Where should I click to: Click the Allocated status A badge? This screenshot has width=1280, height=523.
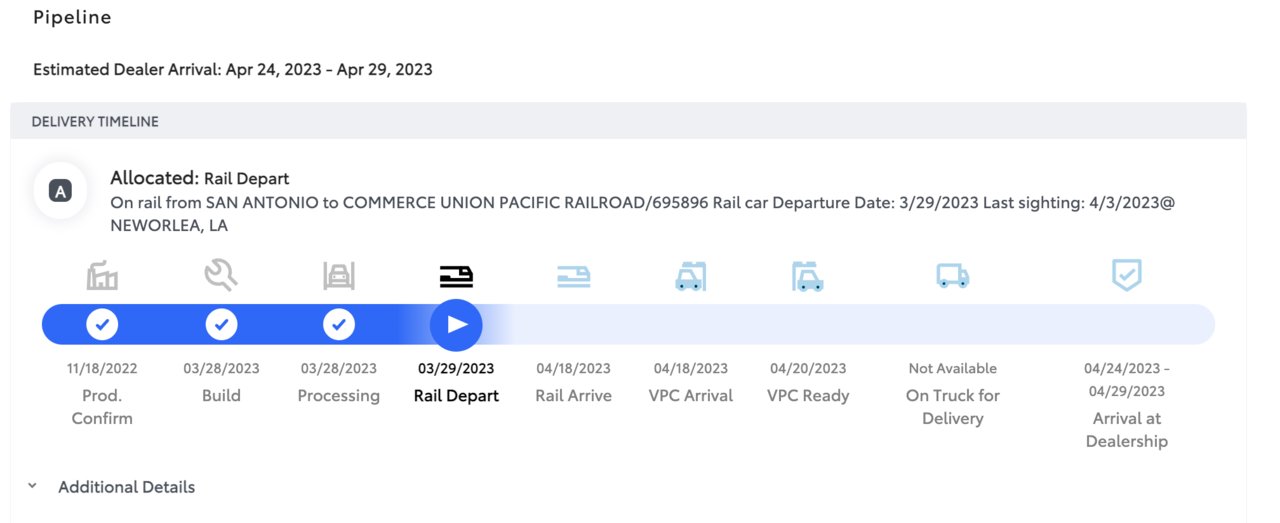click(60, 192)
